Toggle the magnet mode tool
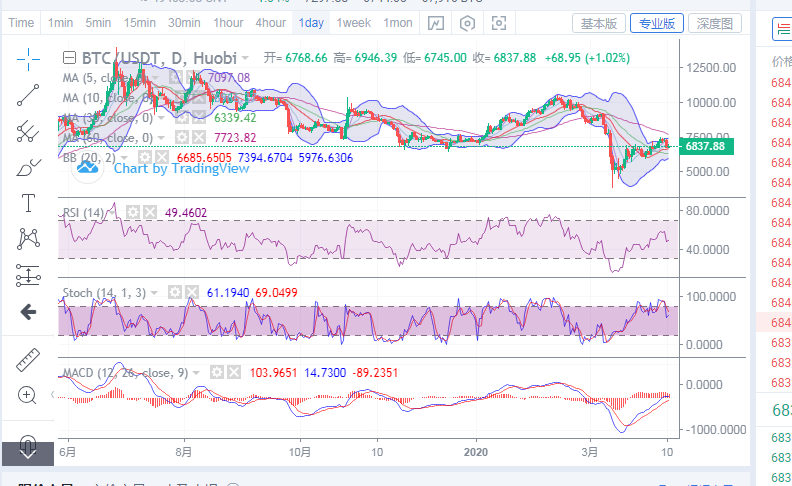Screen dimensions: 792x486 [x=28, y=445]
